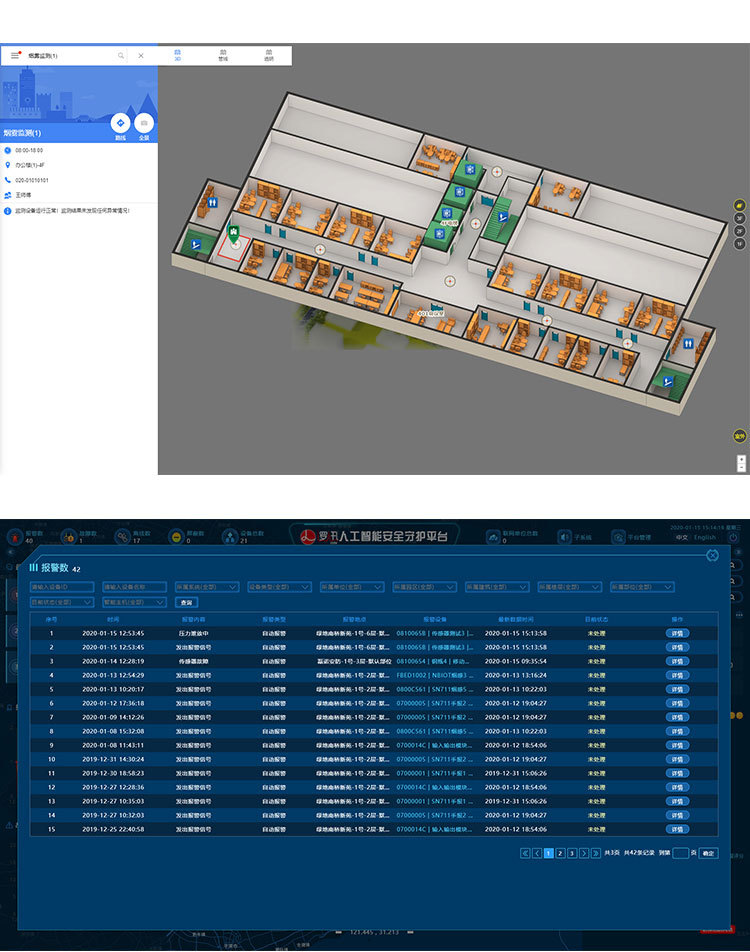This screenshot has height=952, width=750.
Task: Click the total devices (设备总数) icon in the header
Action: pos(230,537)
